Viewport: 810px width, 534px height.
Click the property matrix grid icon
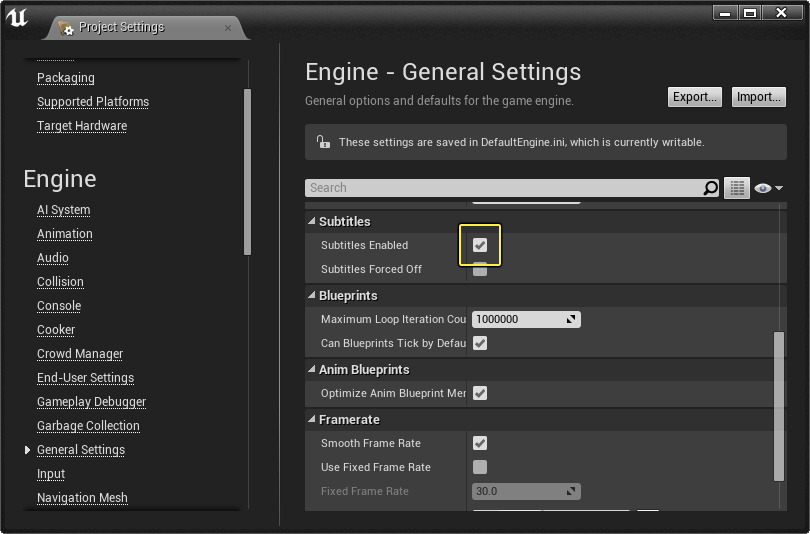(737, 188)
